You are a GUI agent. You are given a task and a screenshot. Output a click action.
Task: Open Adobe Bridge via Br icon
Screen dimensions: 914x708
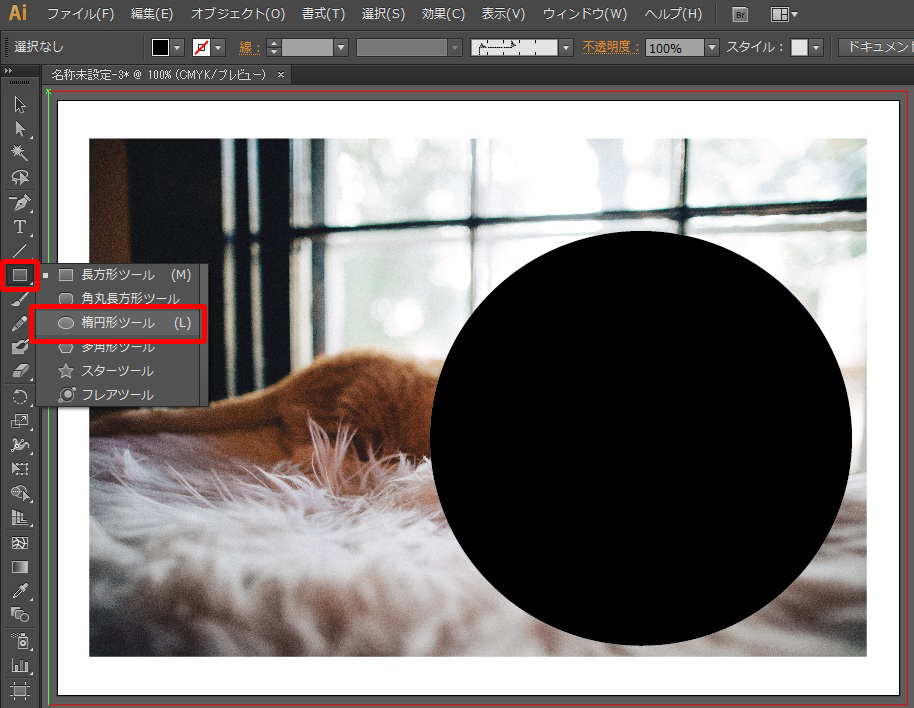(x=740, y=15)
